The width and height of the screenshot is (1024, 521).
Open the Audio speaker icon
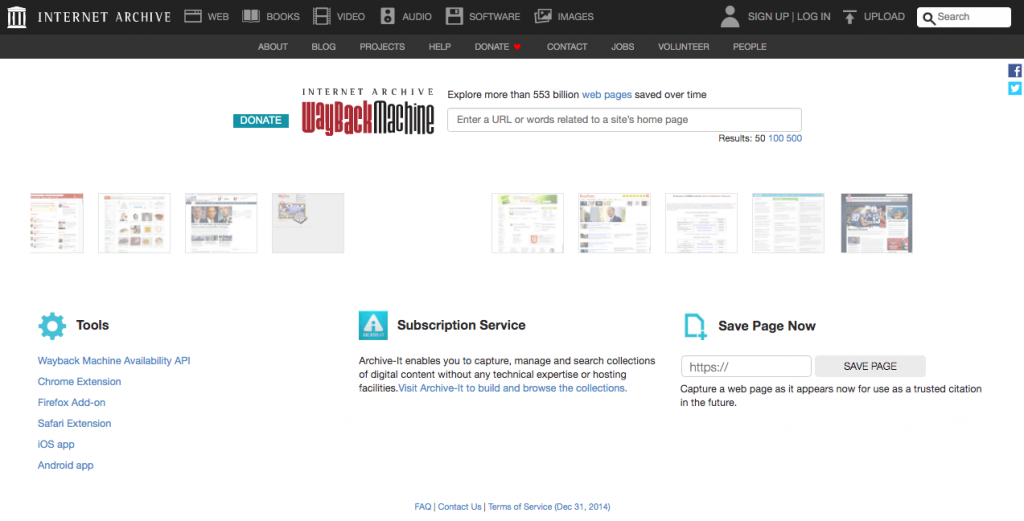tap(388, 16)
